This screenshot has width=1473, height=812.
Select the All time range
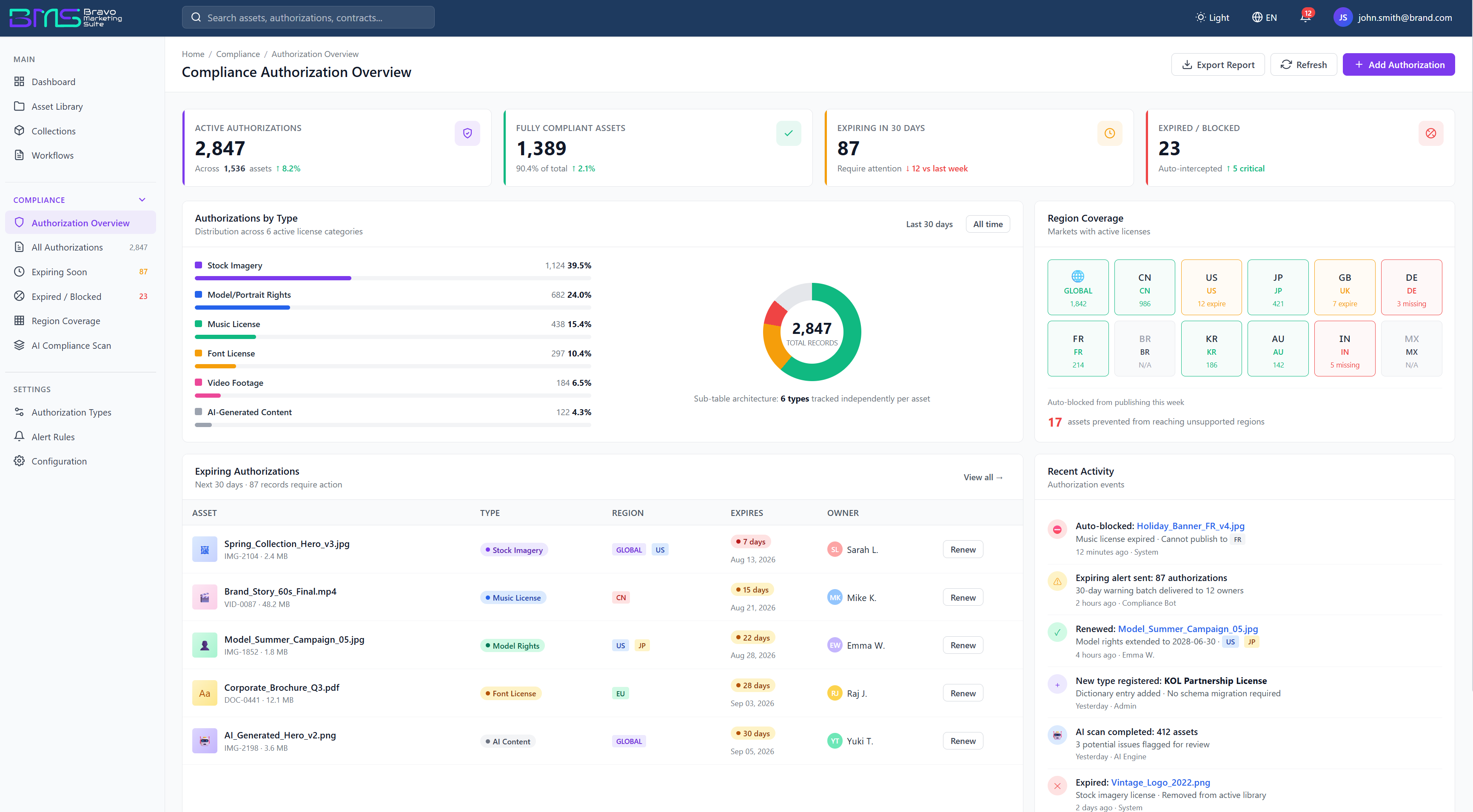coord(988,224)
